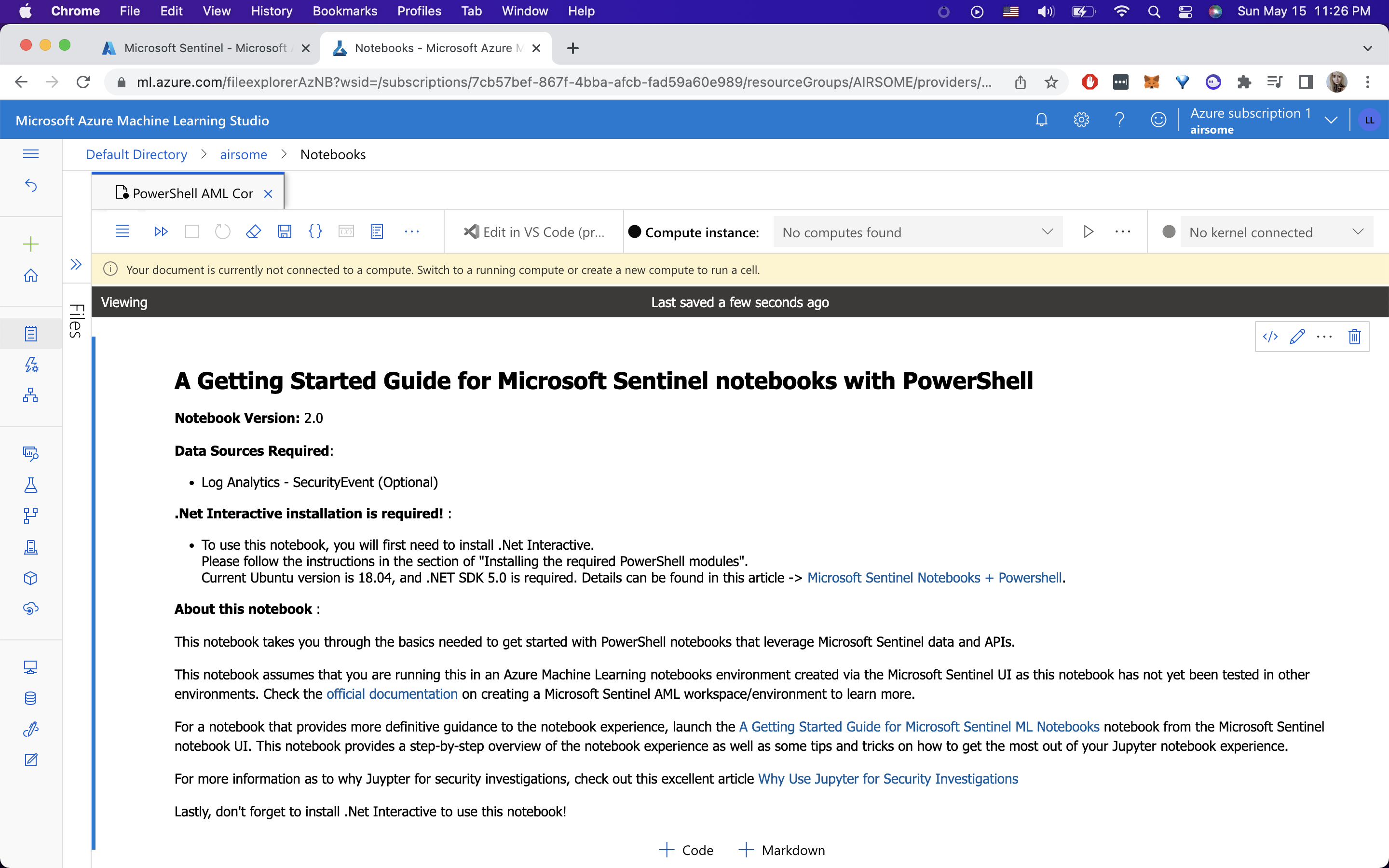
Task: Click the browser address bar
Action: pos(562,82)
